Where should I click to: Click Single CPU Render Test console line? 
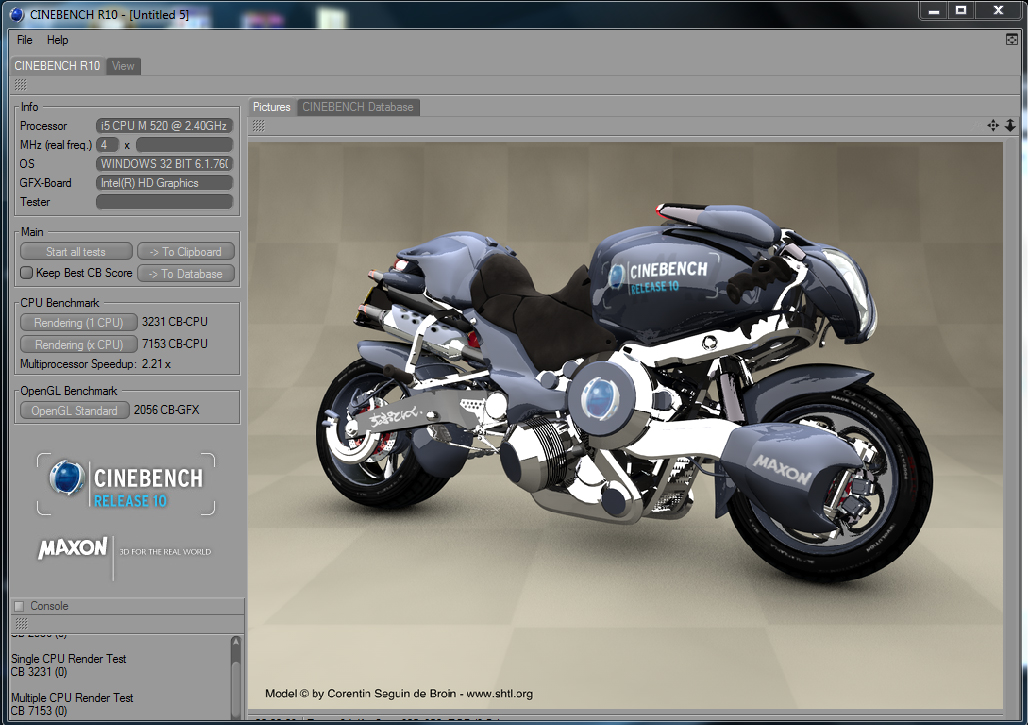[68, 659]
